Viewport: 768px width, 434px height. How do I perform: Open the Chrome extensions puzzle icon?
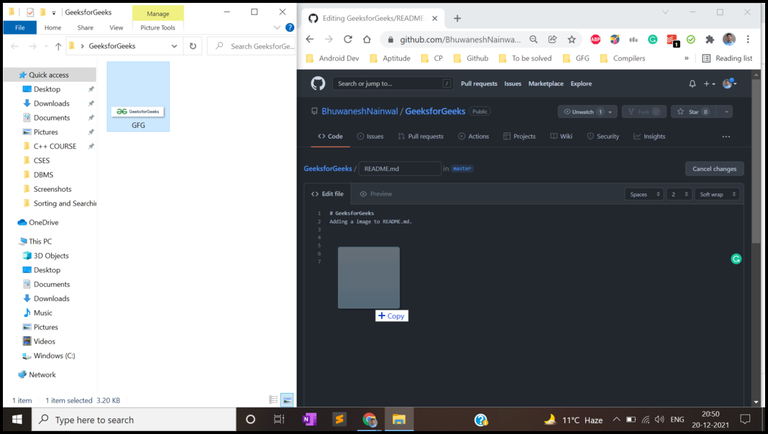pos(710,39)
